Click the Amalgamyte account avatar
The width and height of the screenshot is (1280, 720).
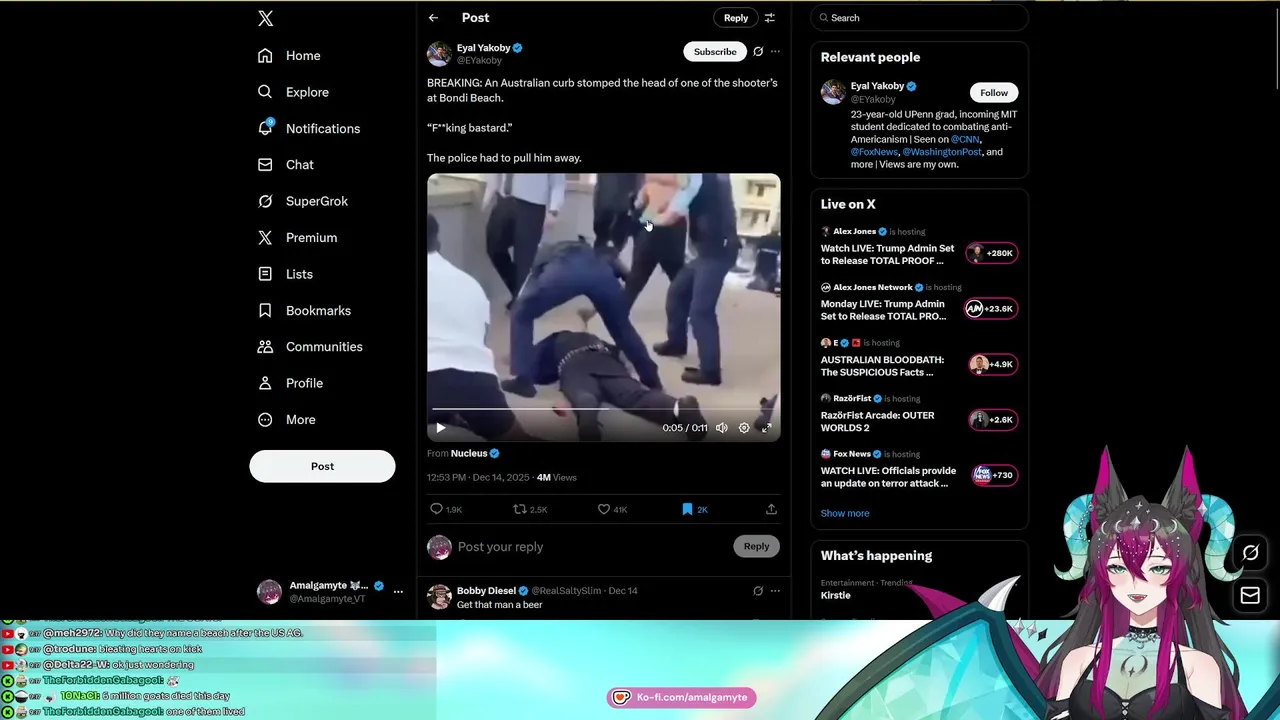click(x=269, y=592)
